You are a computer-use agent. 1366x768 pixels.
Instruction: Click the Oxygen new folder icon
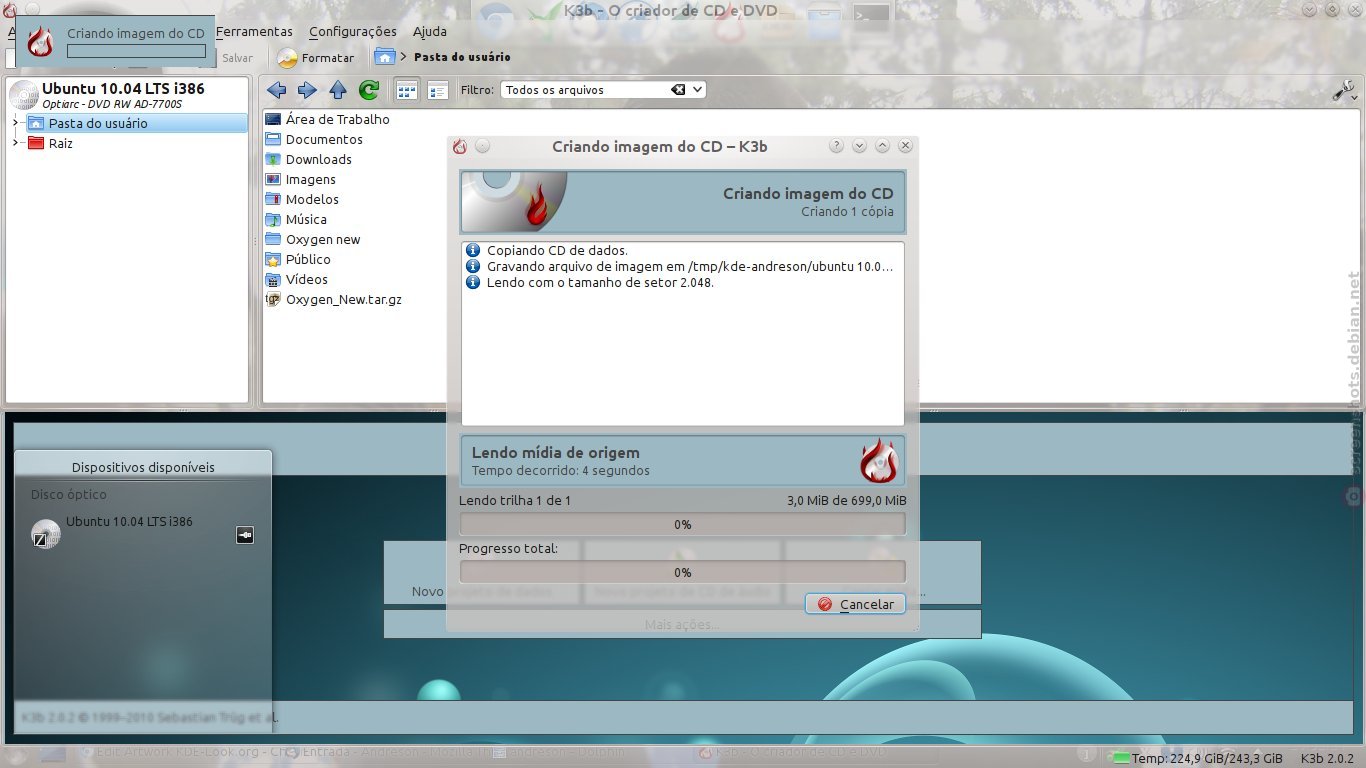tap(273, 239)
